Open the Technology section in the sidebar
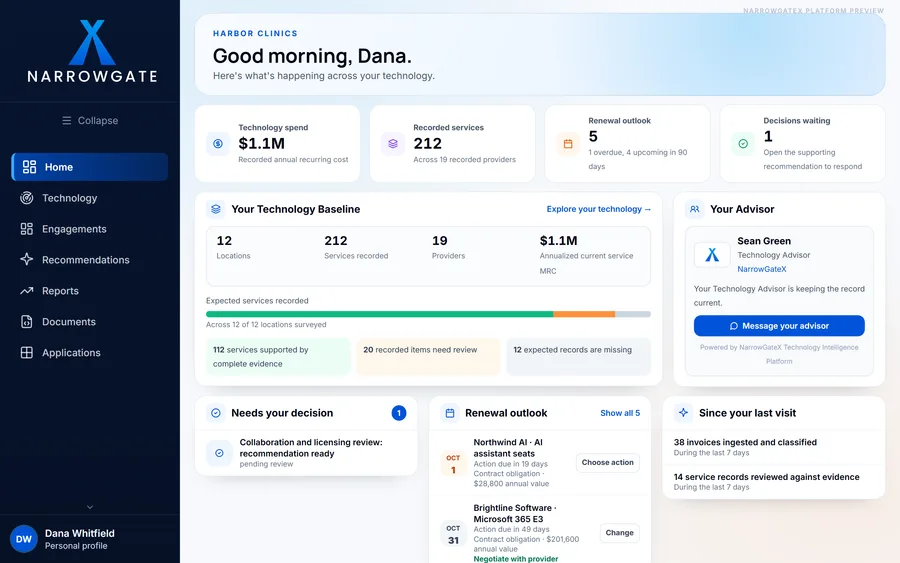Viewport: 900px width, 563px height. [90, 198]
